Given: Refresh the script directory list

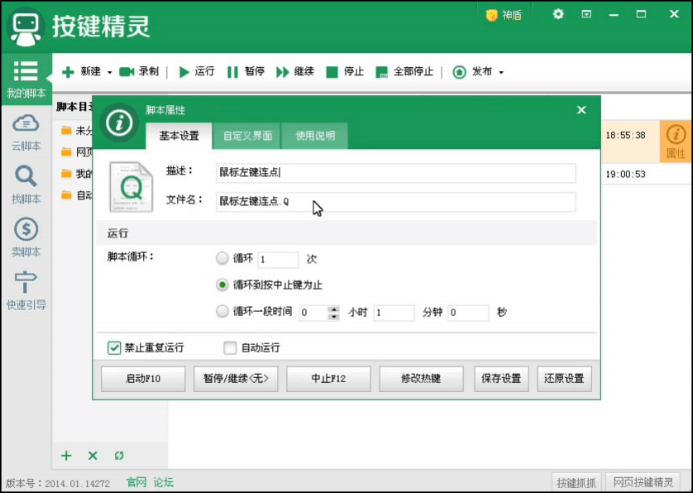Looking at the screenshot, I should (x=119, y=456).
